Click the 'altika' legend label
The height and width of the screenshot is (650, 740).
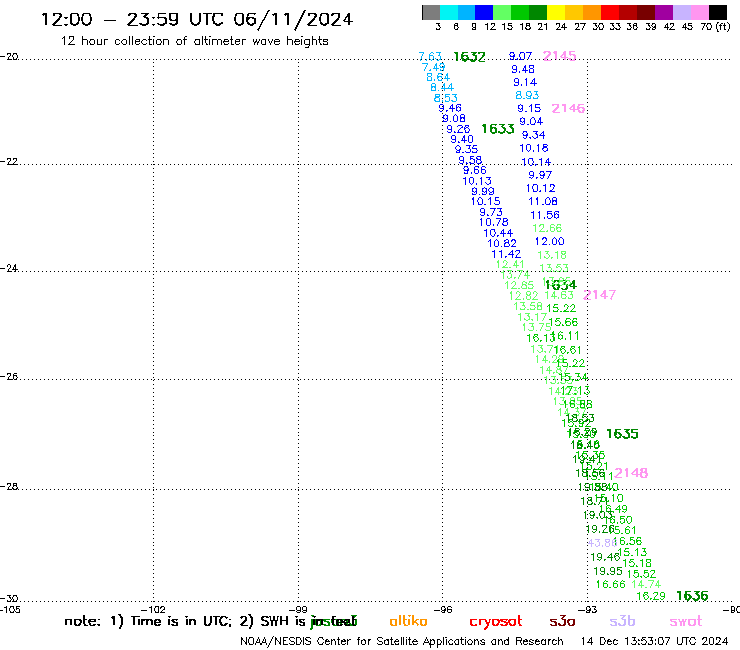[408, 621]
